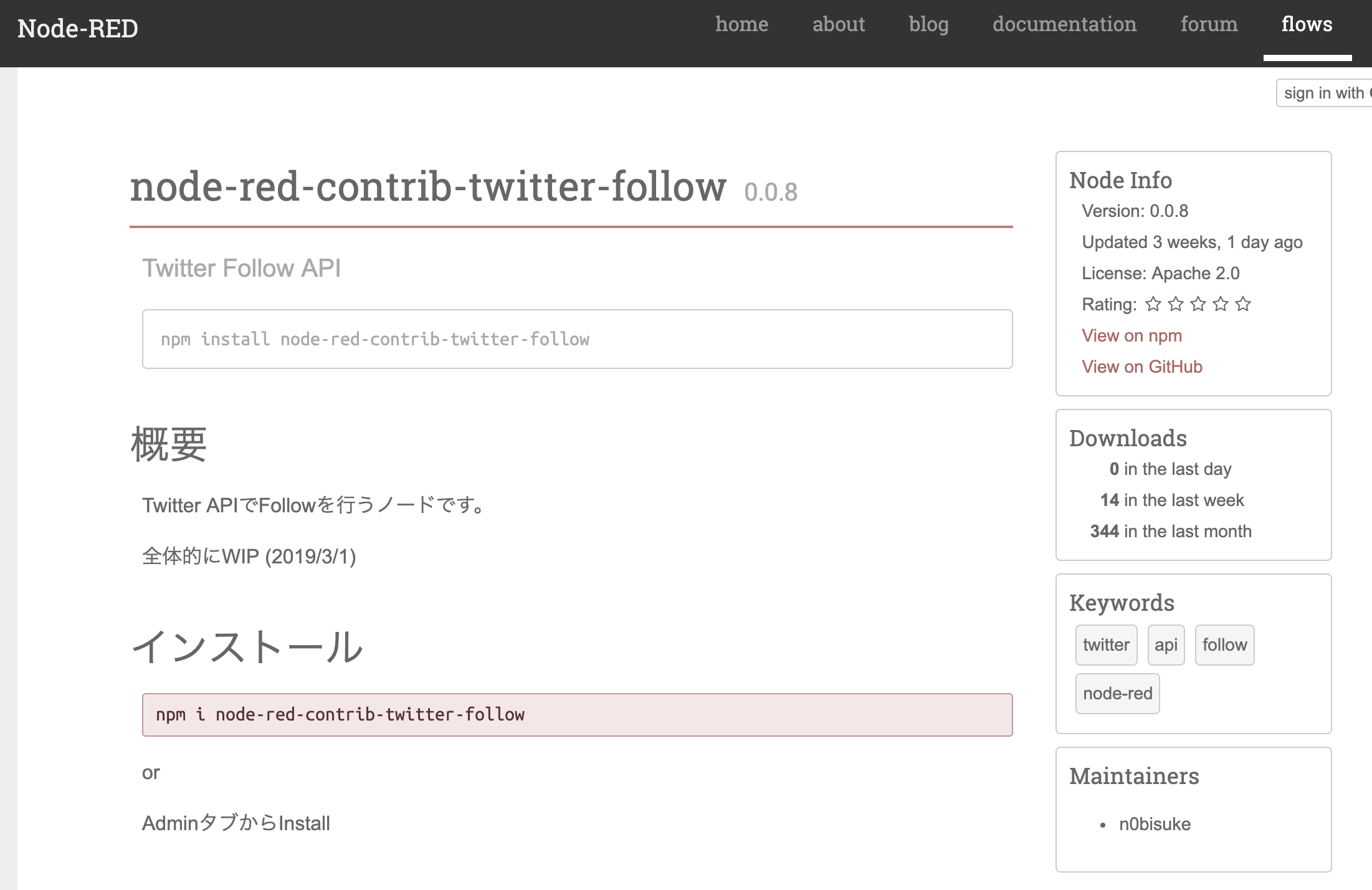Open View on npm link
This screenshot has width=1372, height=890.
click(1131, 335)
